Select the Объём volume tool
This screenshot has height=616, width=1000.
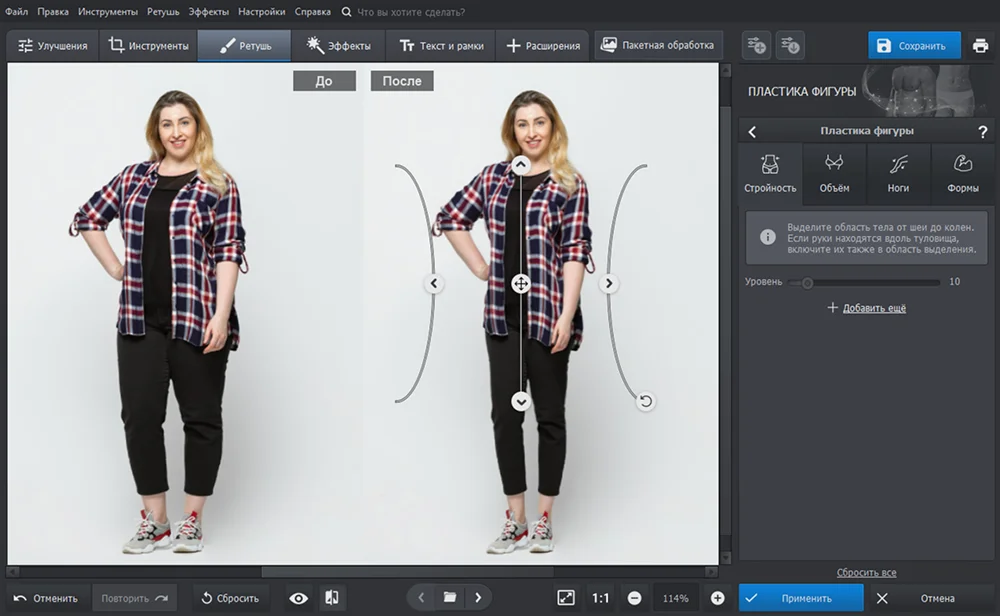834,174
